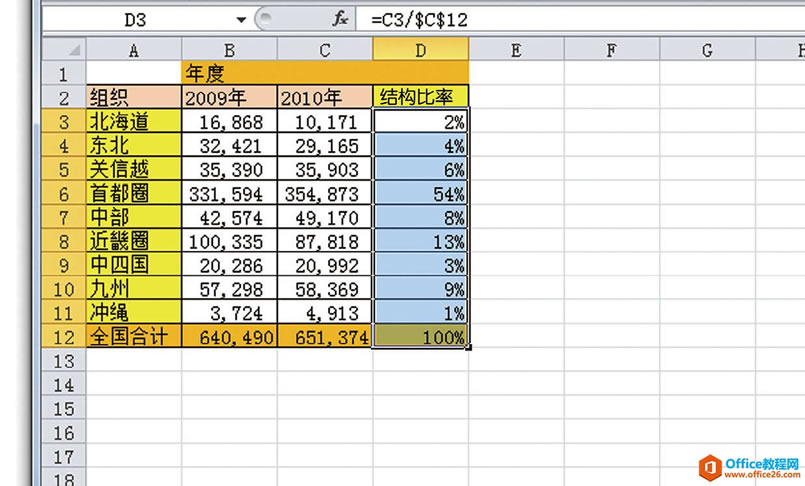This screenshot has height=486, width=805.
Task: Click the cell containing 3,724
Action: 229,313
